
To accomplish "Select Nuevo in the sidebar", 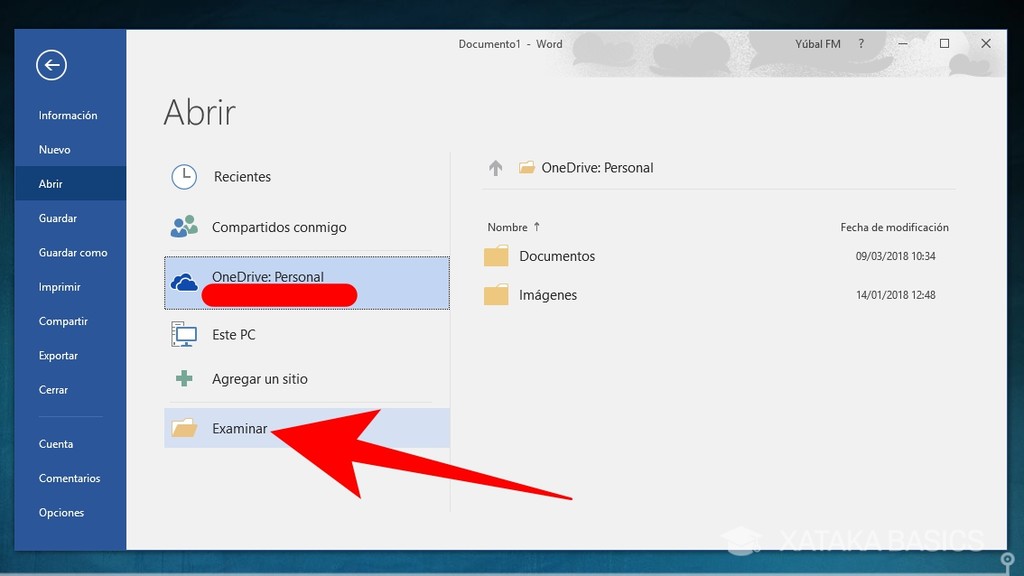I will click(54, 150).
